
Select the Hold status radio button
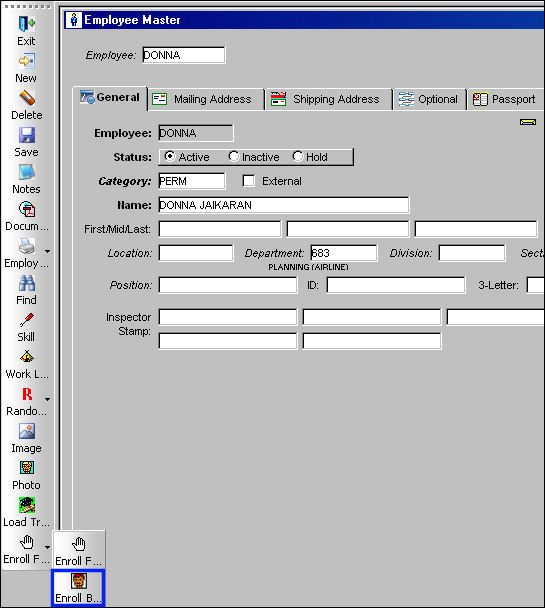pyautogui.click(x=298, y=156)
